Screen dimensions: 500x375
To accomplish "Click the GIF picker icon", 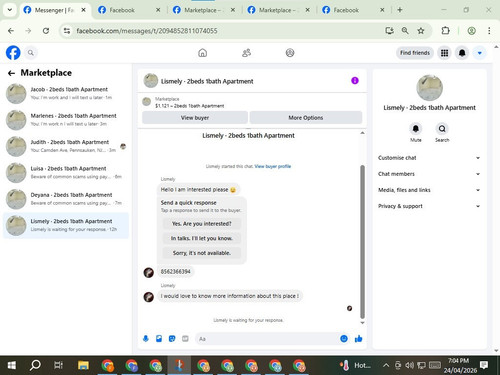I will 185,339.
